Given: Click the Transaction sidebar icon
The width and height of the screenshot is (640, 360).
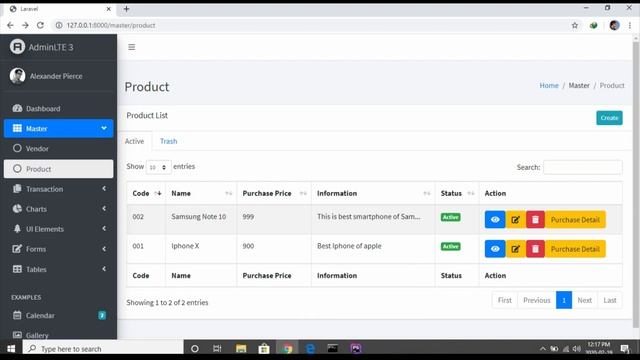Looking at the screenshot, I should (17, 189).
